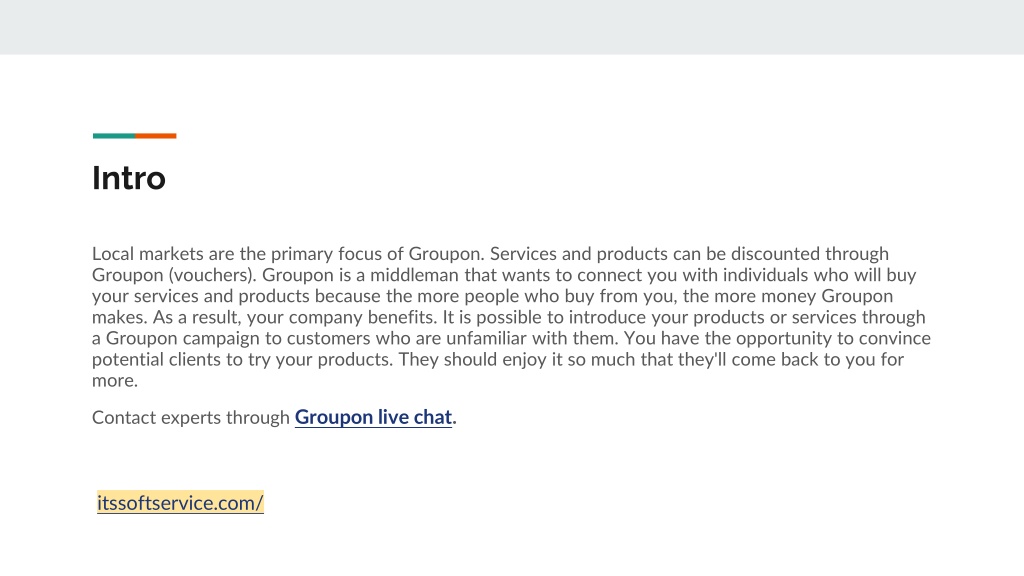The width and height of the screenshot is (1024, 576).
Task: Click the orange segment of accent line
Action: tap(156, 136)
